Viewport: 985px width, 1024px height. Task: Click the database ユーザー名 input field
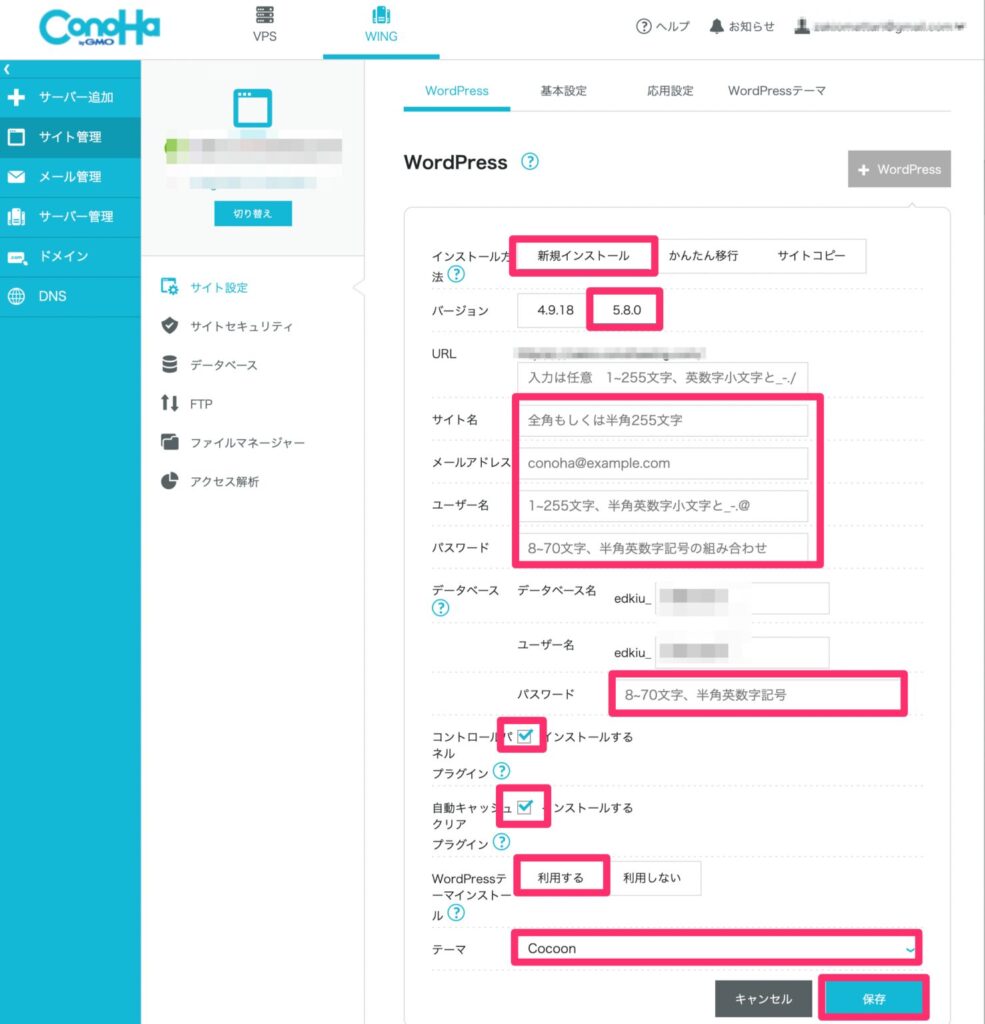click(742, 652)
